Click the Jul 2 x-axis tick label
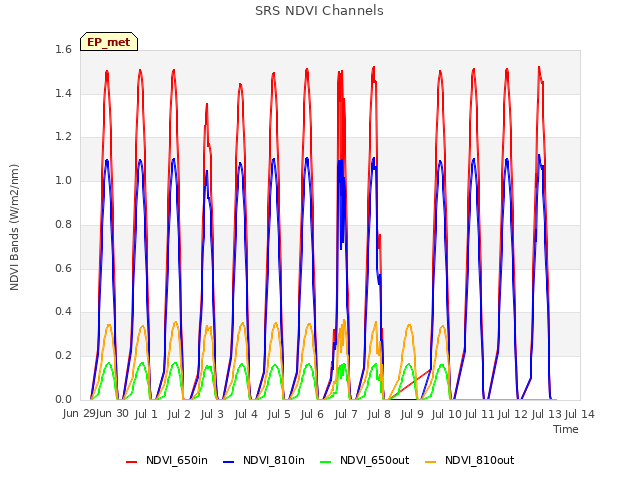640x480 pixels. 179,414
